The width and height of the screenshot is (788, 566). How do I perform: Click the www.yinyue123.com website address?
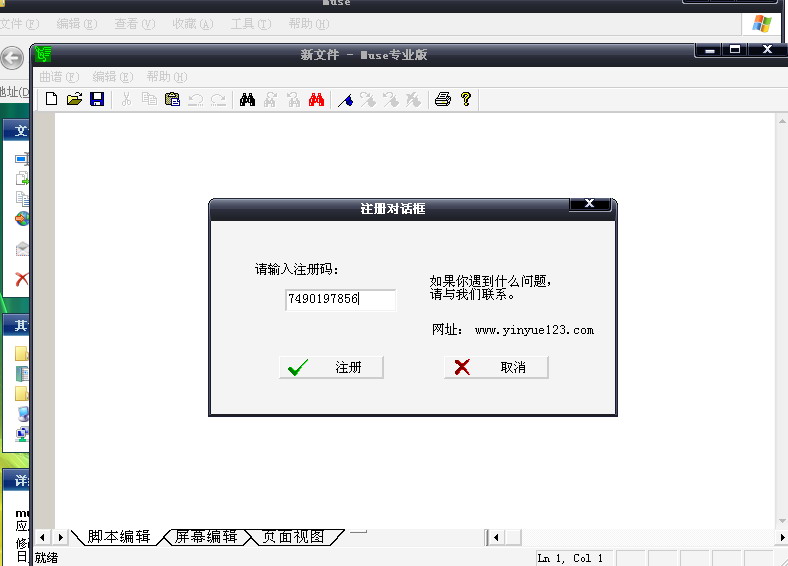click(x=534, y=330)
